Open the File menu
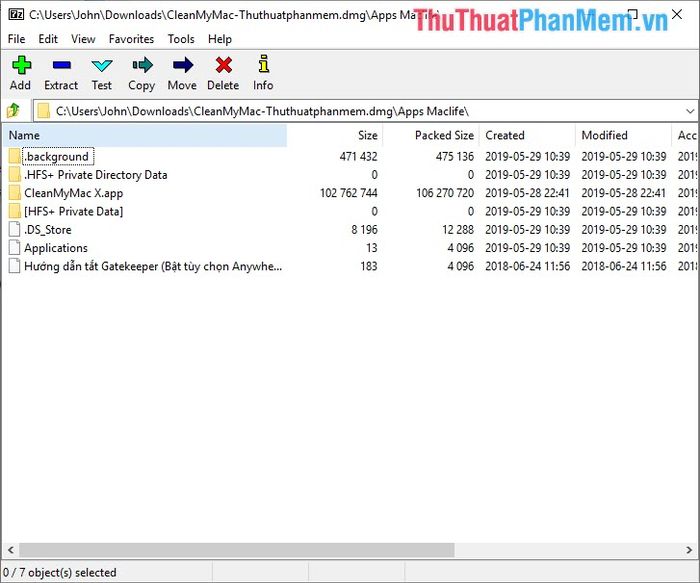Viewport: 700px width, 583px height. pos(16,39)
